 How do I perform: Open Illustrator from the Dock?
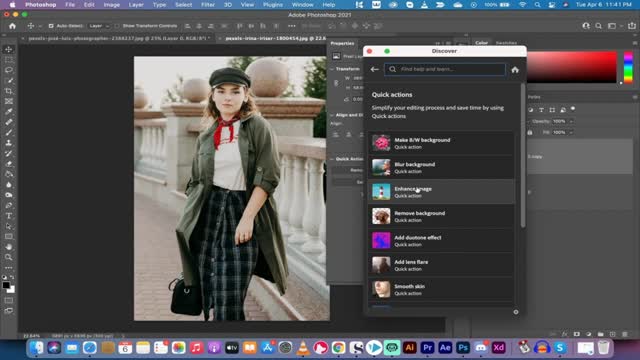click(409, 348)
